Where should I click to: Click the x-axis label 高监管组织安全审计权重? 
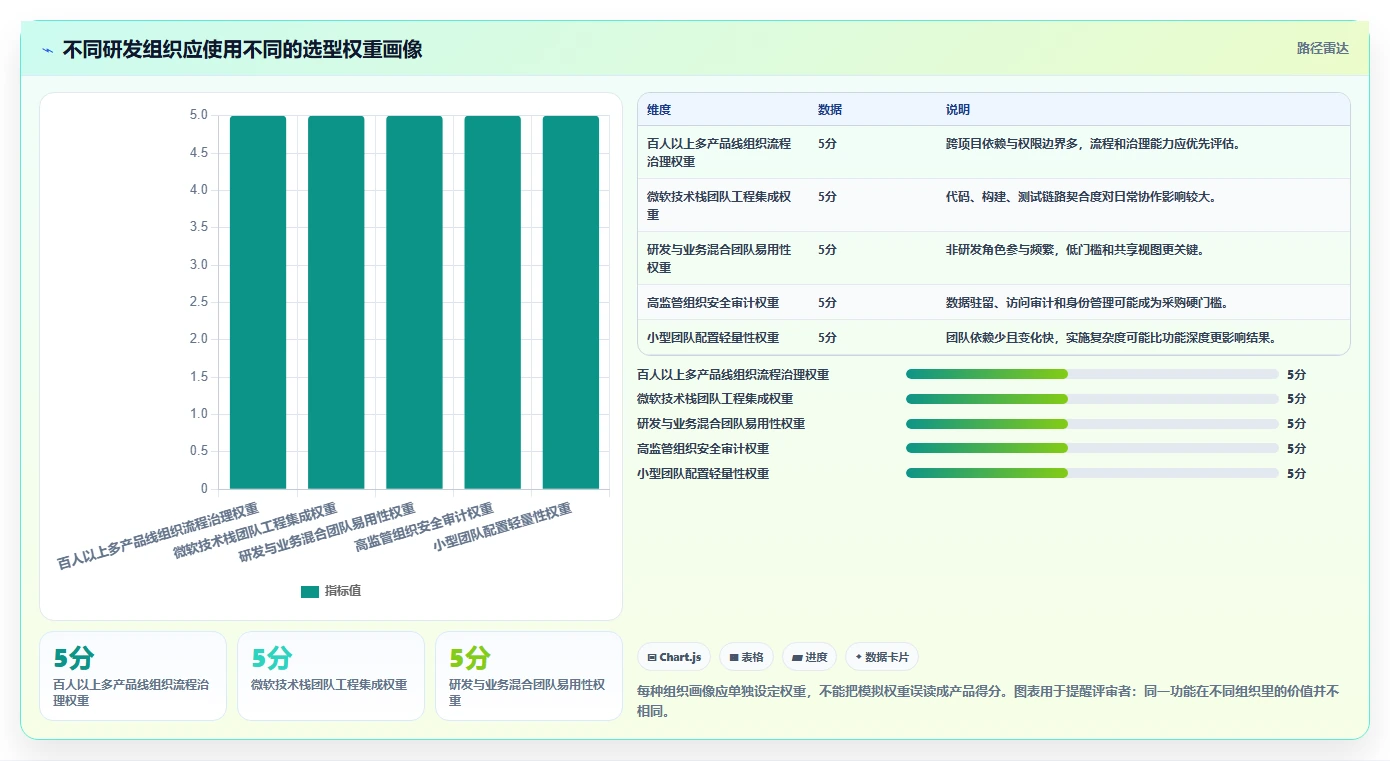tap(424, 527)
